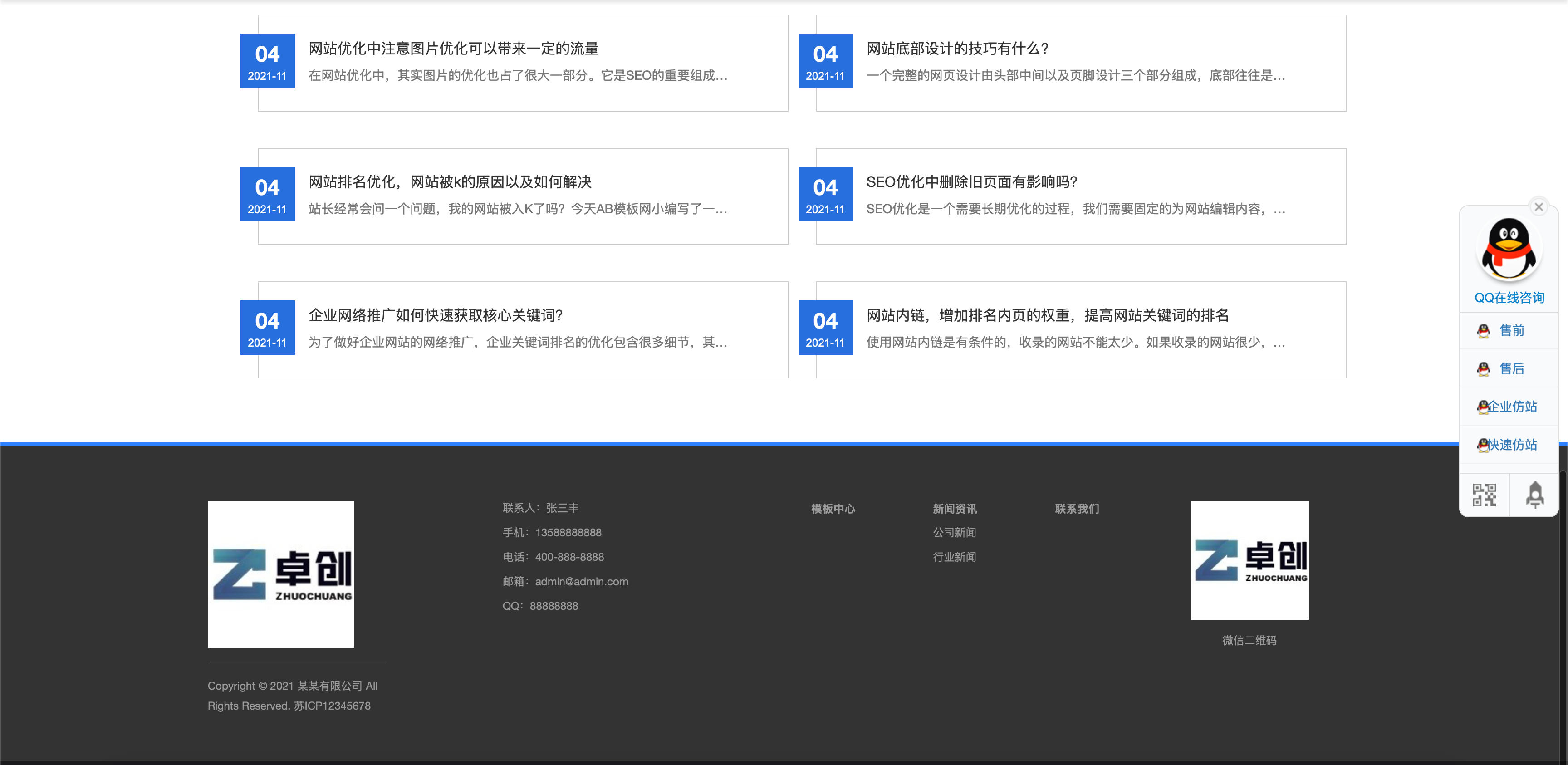The image size is (1568, 765).
Task: Open article 网站优化中注意图片优化可以带来一定的流量
Action: point(454,49)
